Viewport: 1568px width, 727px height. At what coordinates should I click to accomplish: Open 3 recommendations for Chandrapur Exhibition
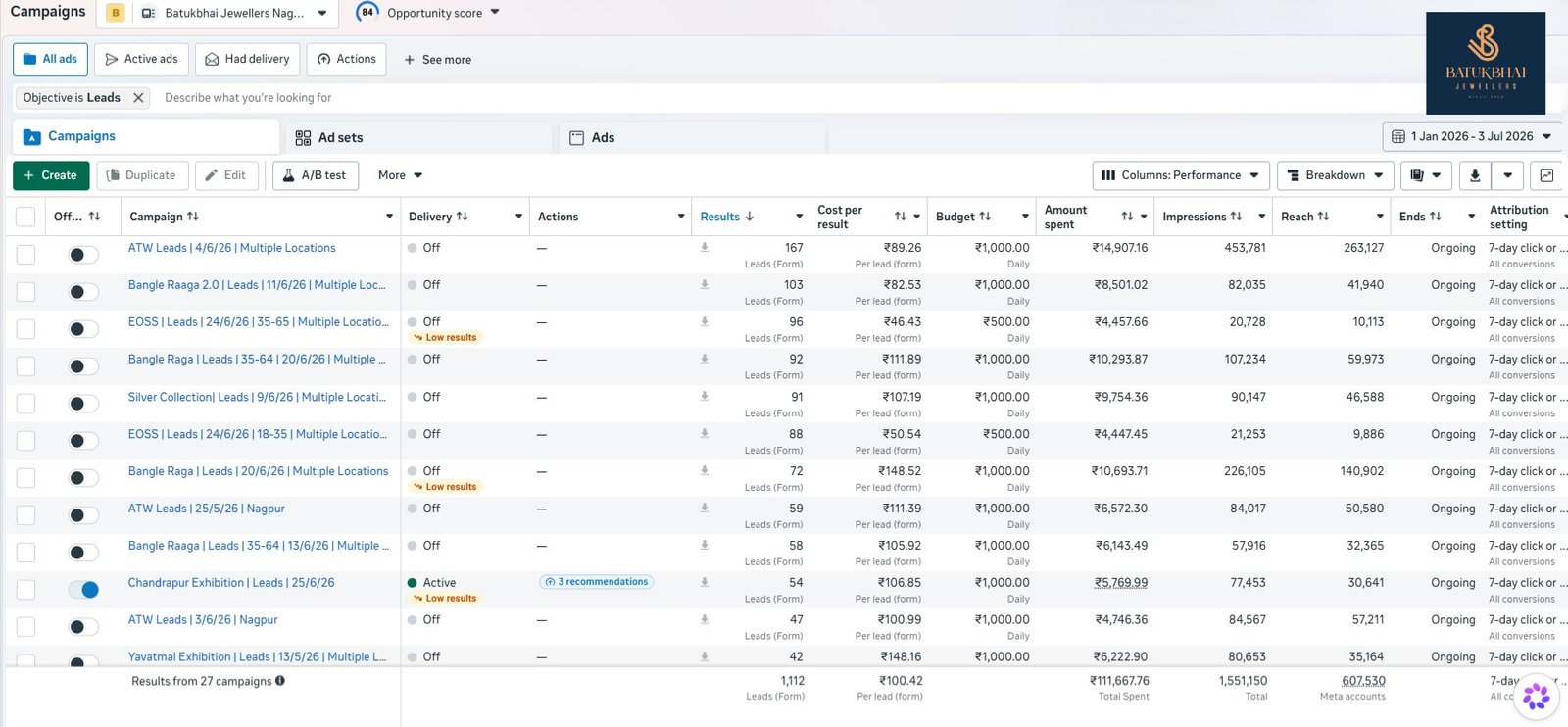[597, 582]
